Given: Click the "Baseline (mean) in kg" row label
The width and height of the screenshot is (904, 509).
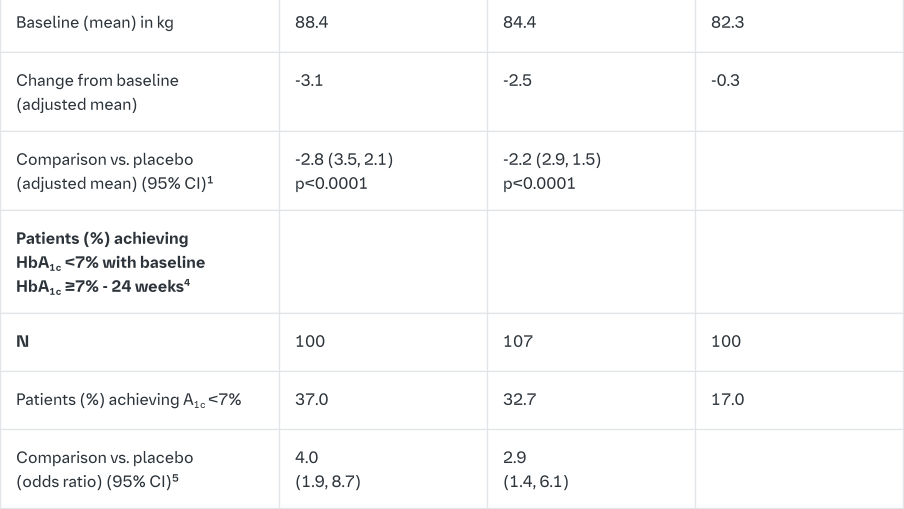Looking at the screenshot, I should coord(94,22).
